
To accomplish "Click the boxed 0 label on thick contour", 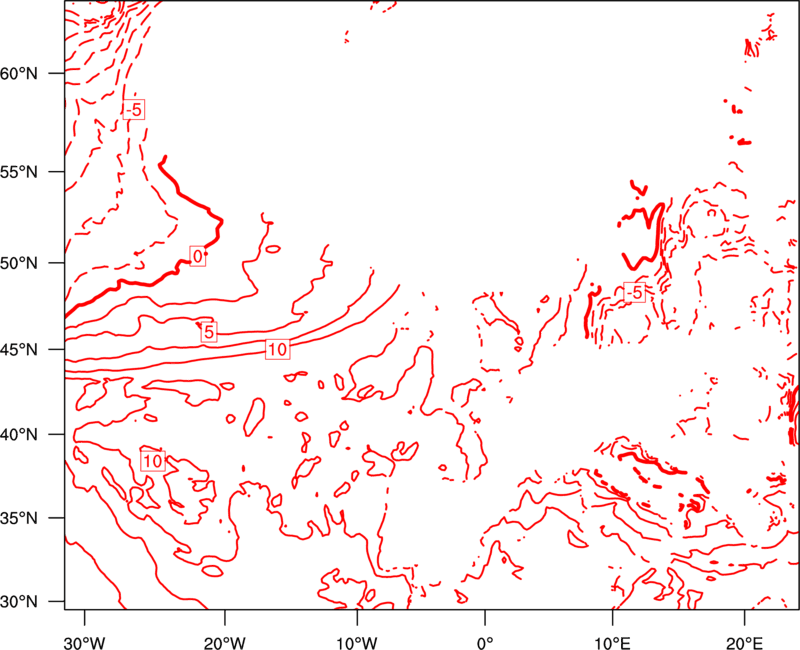I will tap(197, 256).
